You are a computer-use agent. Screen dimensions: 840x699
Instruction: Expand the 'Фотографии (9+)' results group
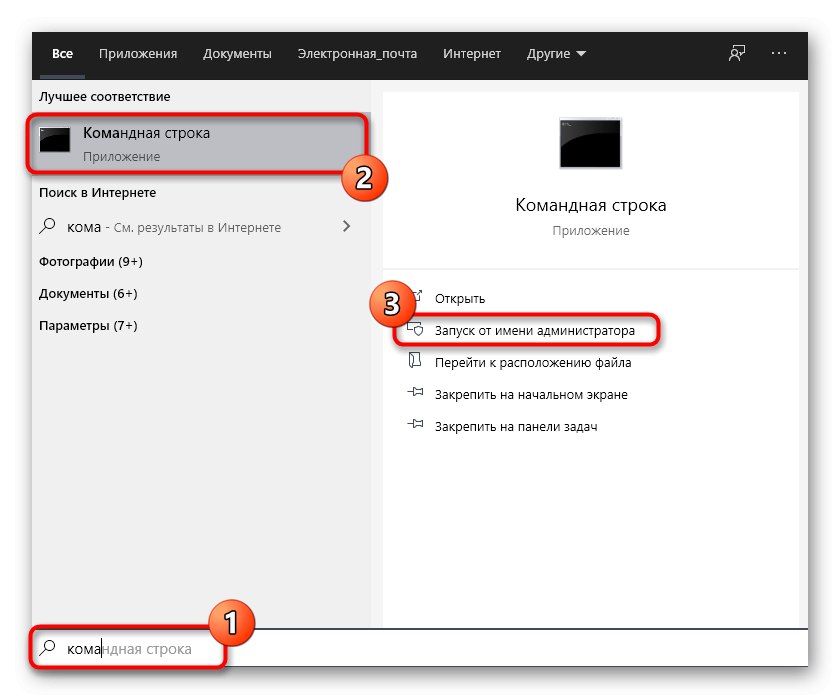pos(90,260)
